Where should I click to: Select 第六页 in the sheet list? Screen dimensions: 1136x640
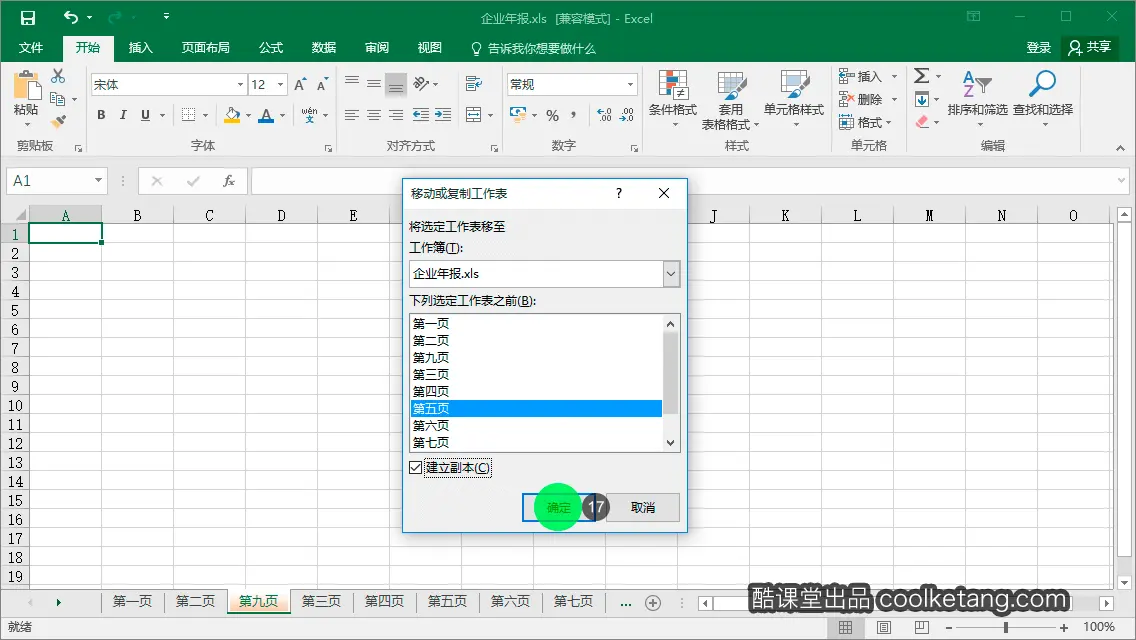535,425
